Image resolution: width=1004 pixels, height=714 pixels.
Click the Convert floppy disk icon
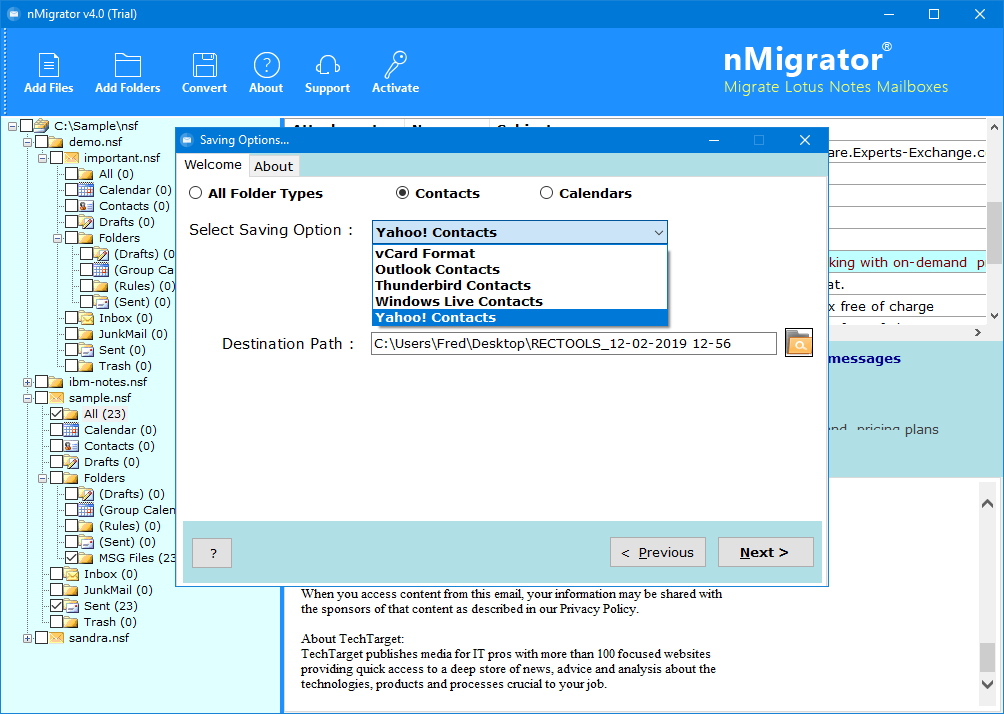click(204, 65)
